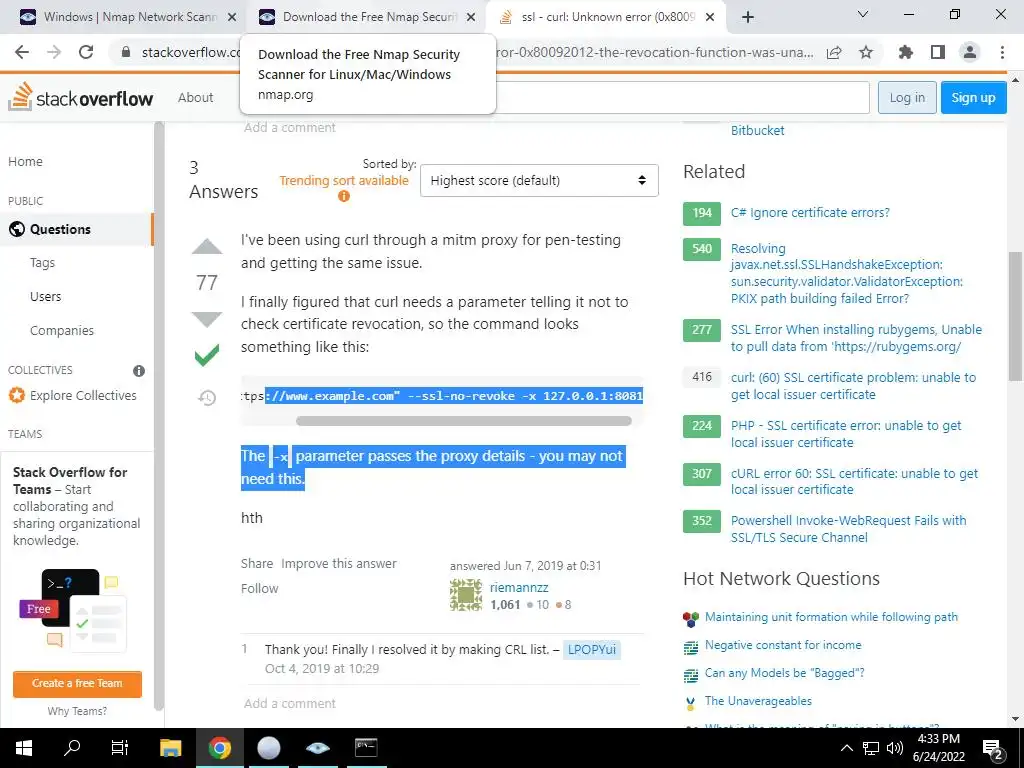
Task: Open the Why Teams? link
Action: pyautogui.click(x=77, y=711)
